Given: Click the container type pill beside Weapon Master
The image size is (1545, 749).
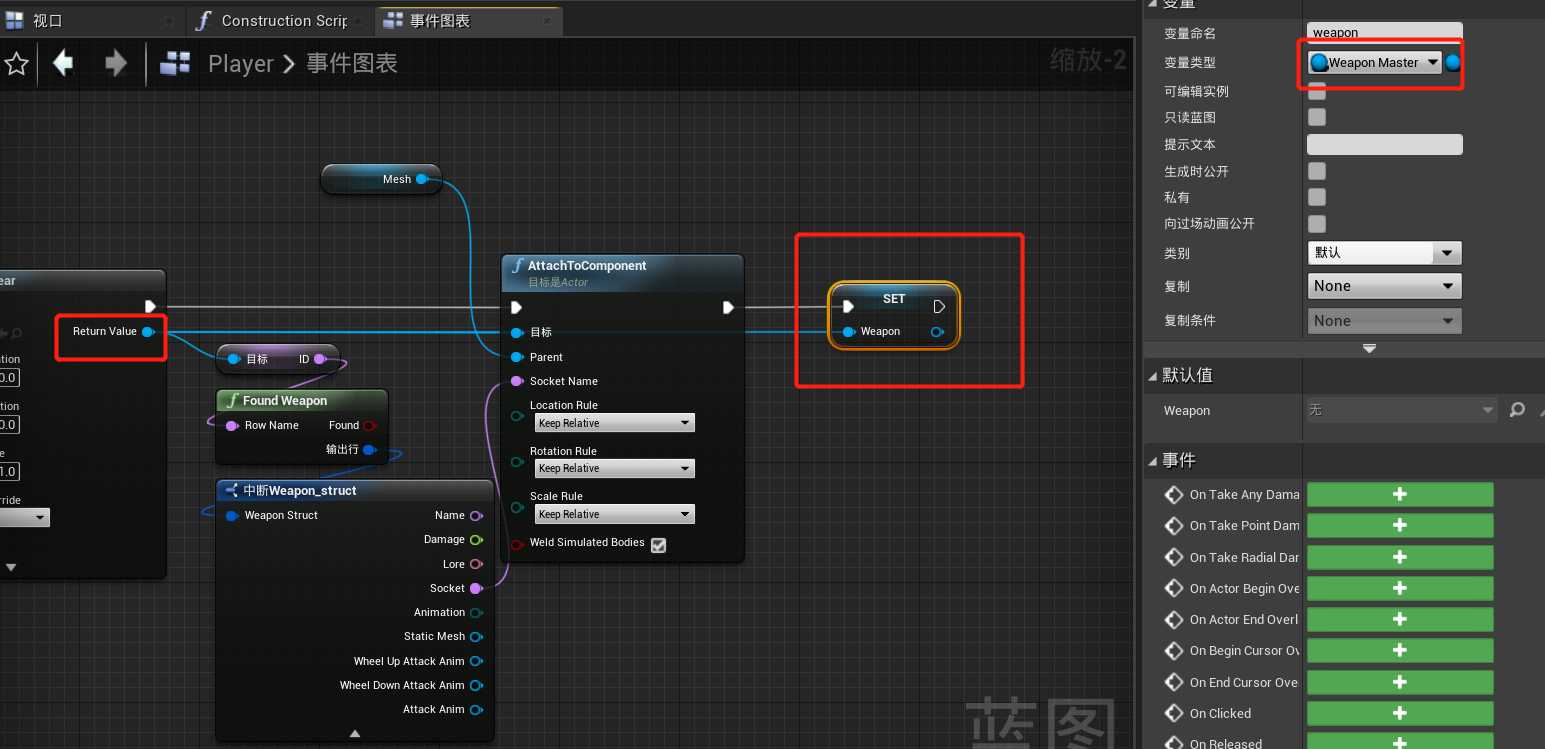Looking at the screenshot, I should [1453, 62].
